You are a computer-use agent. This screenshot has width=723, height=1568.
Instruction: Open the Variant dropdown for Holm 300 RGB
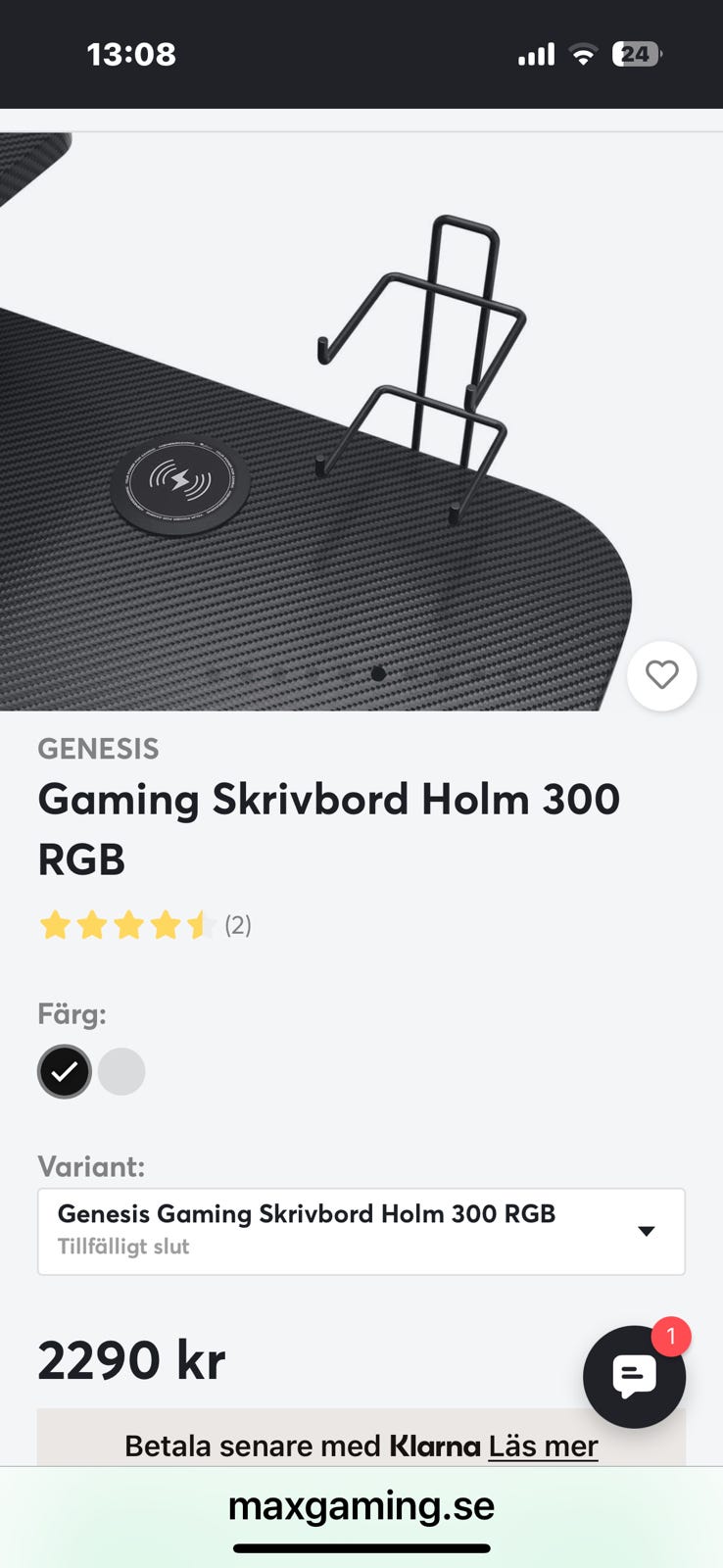pyautogui.click(x=361, y=1232)
